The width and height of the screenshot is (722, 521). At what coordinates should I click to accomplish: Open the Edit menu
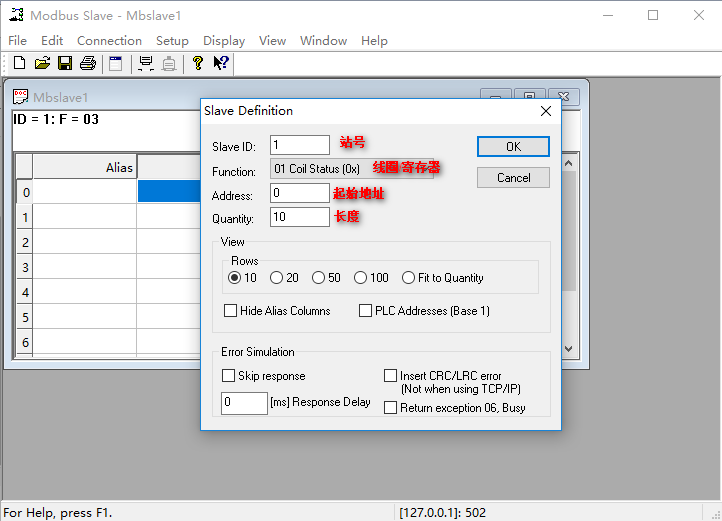[x=52, y=41]
